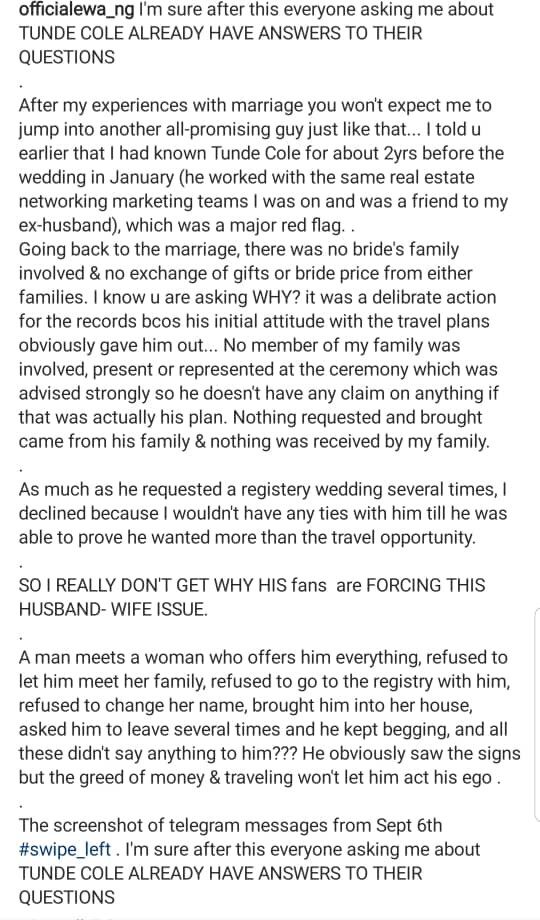Click the final 'QUESTIONS' word at the bottom
540x920 pixels.
coord(67,898)
